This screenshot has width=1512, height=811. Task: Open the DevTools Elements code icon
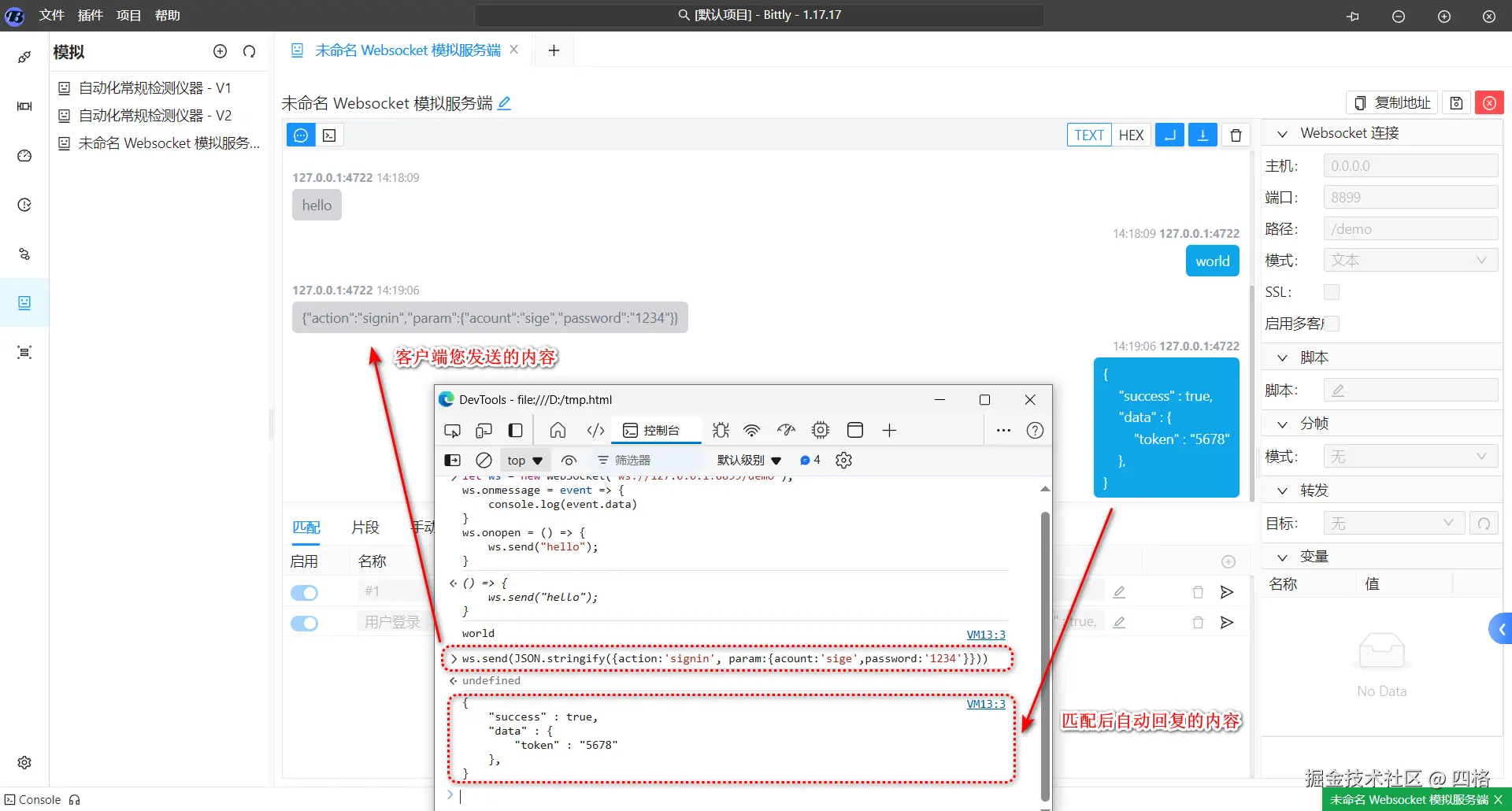pyautogui.click(x=595, y=431)
